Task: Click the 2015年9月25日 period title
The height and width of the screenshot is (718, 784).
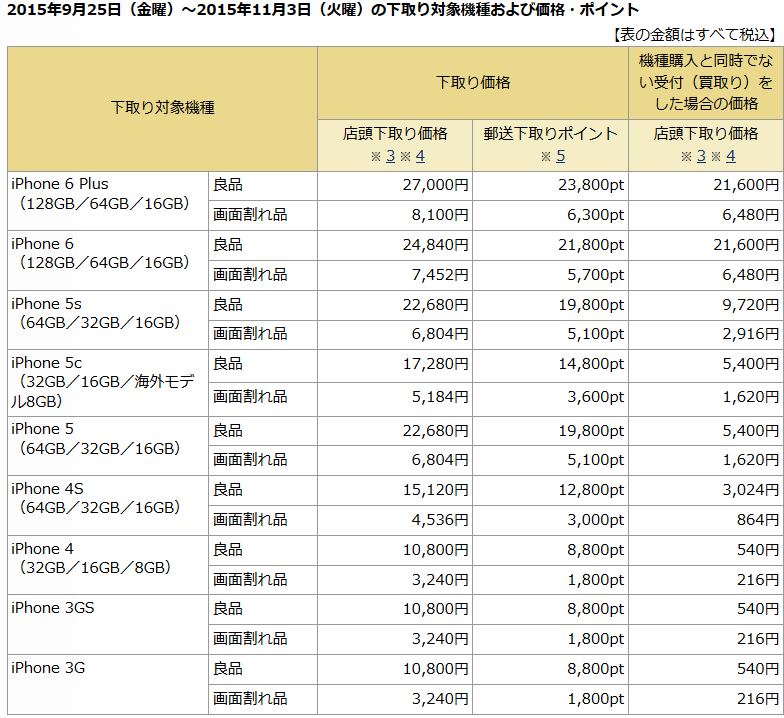Action: point(323,10)
